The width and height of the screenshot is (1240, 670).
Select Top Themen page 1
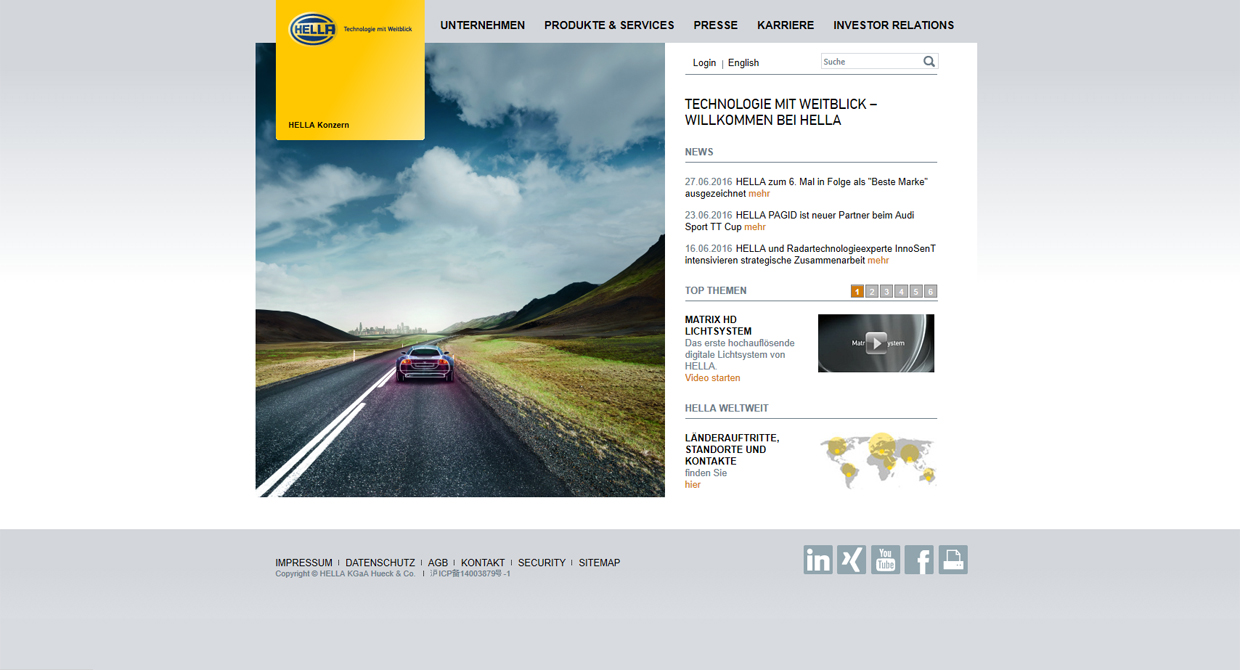(x=858, y=291)
